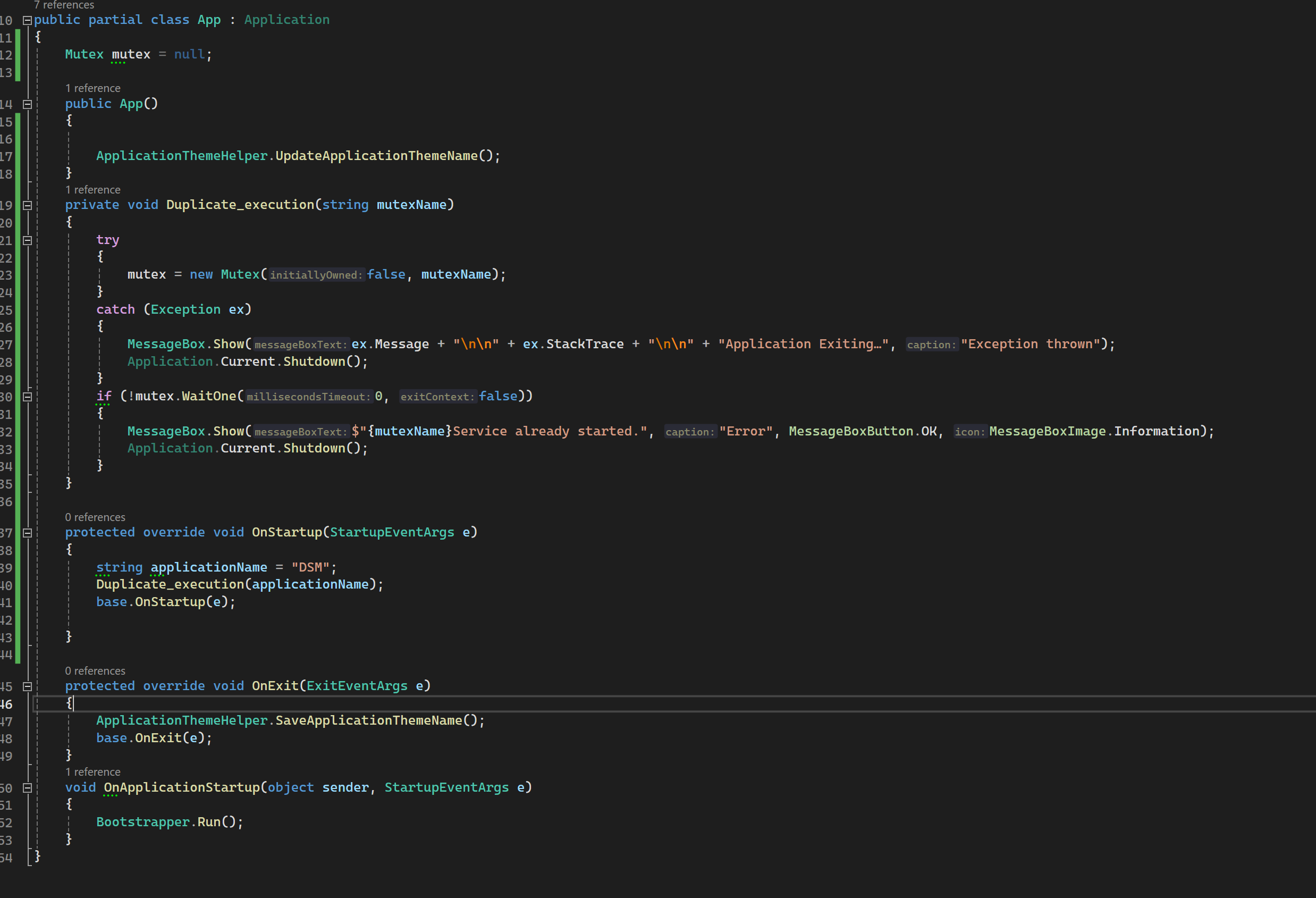
Task: Open 1 reference link above App() constructor
Action: (x=92, y=88)
